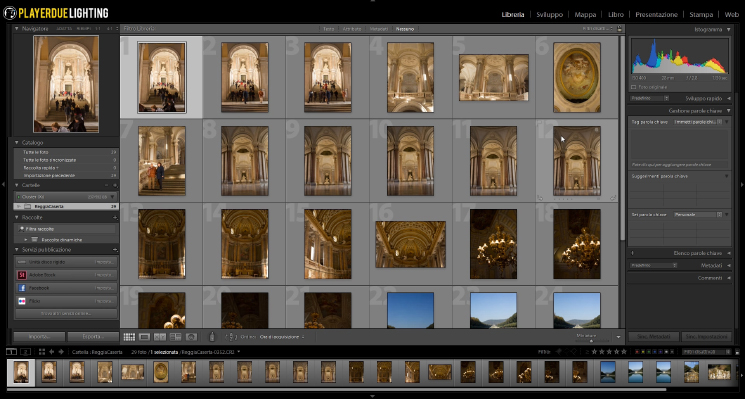The image size is (745, 399).
Task: Open the Mappa module
Action: click(585, 14)
